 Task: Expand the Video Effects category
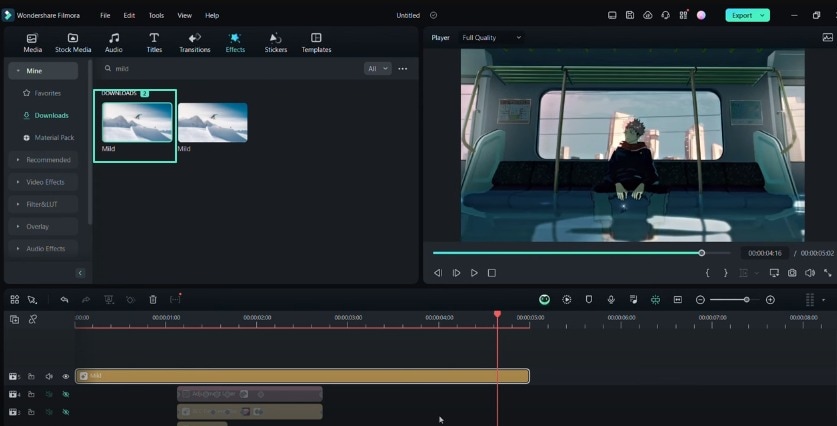tap(43, 182)
